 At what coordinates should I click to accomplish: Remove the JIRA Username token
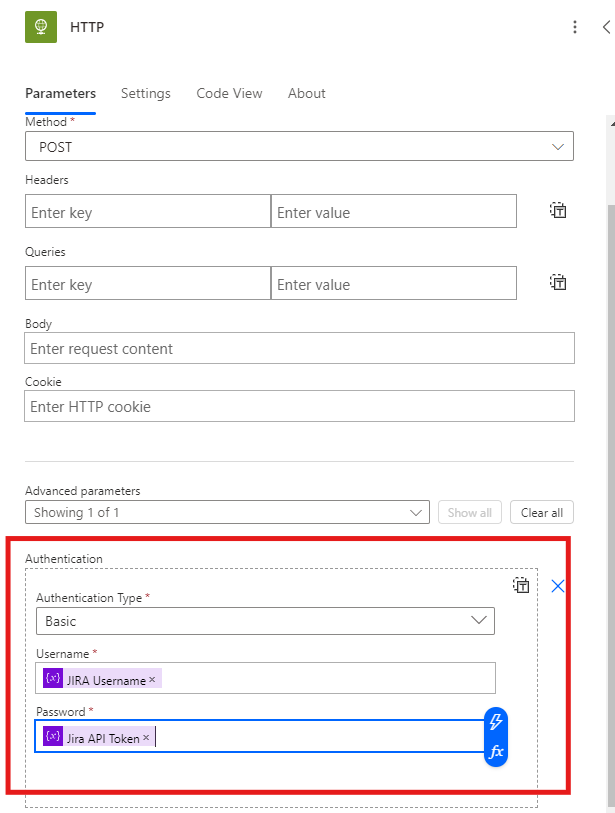153,678
